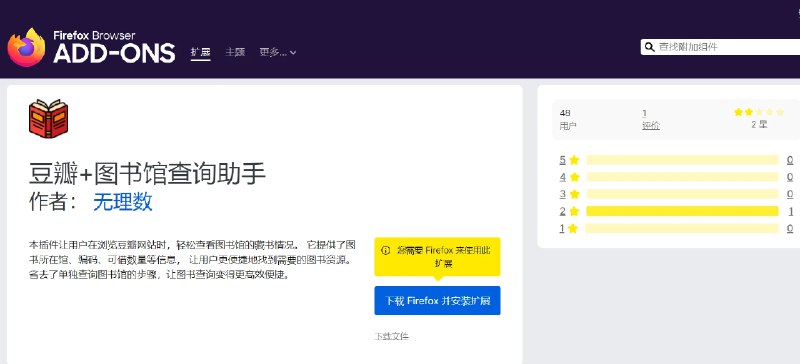The height and width of the screenshot is (364, 800).
Task: Expand the 更多 dropdown menu
Action: click(x=278, y=52)
